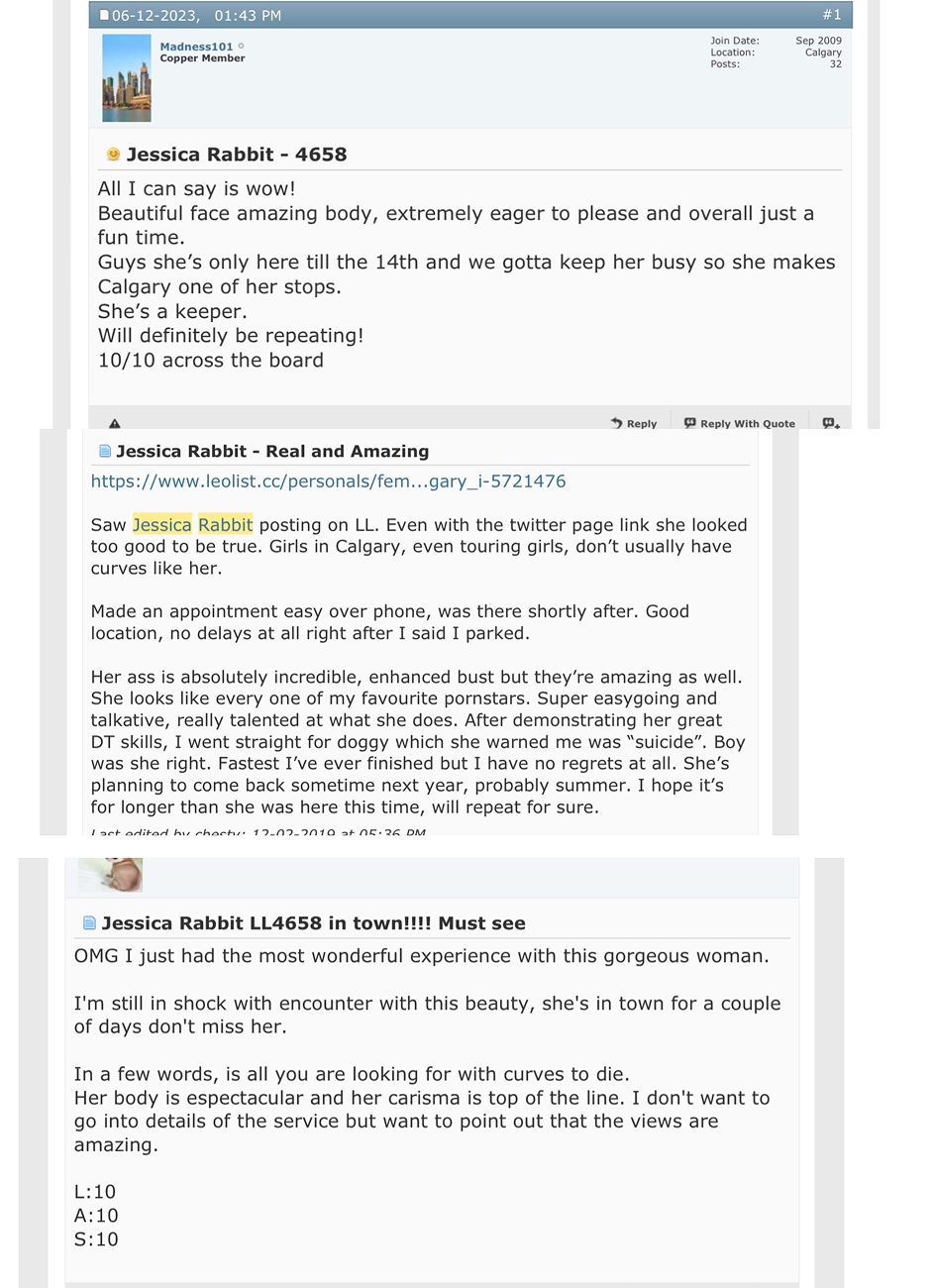Click the post status icon beside 06-12-2023
Image resolution: width=933 pixels, height=1288 pixels.
pos(104,16)
